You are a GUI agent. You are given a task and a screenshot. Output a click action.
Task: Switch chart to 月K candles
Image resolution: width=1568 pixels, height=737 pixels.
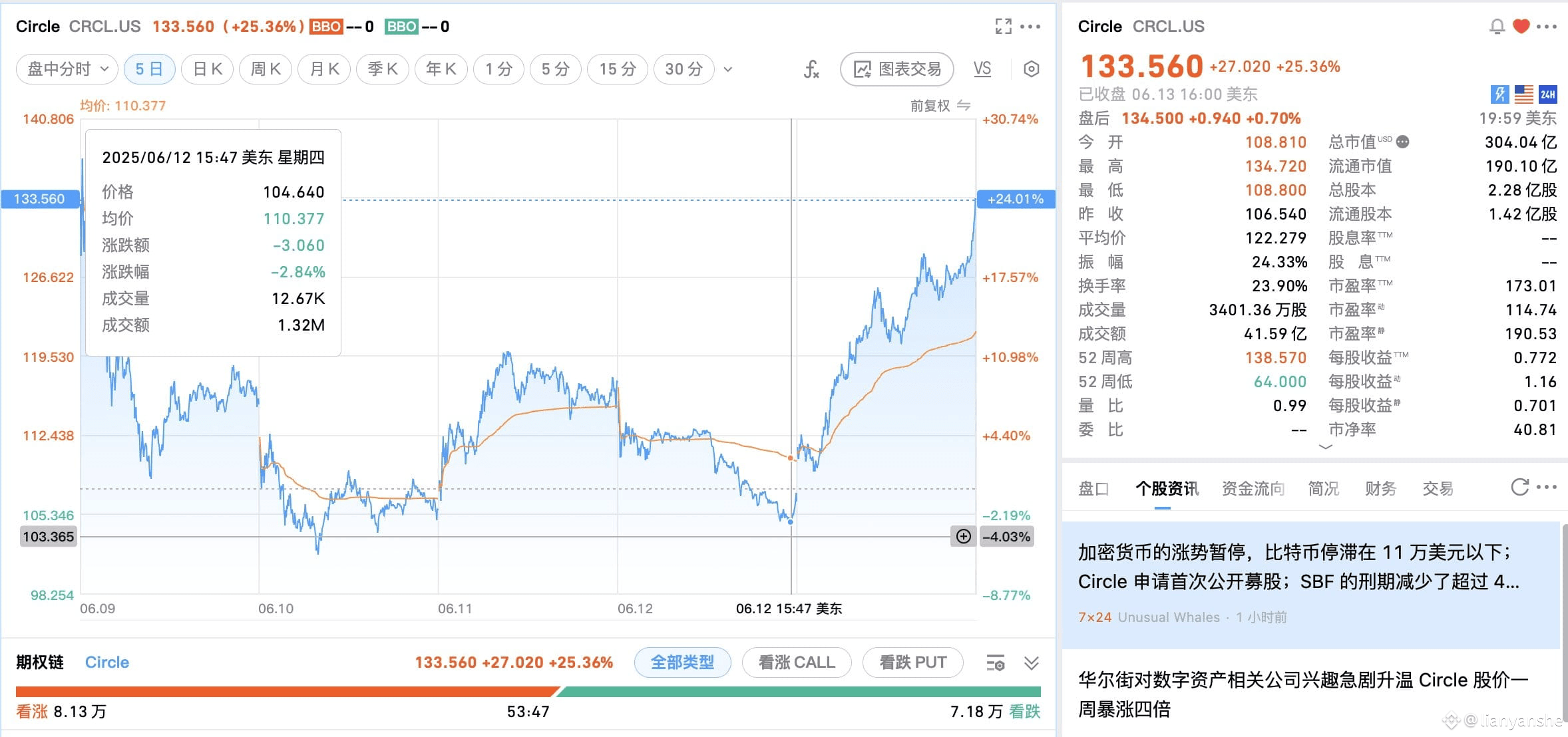click(325, 69)
